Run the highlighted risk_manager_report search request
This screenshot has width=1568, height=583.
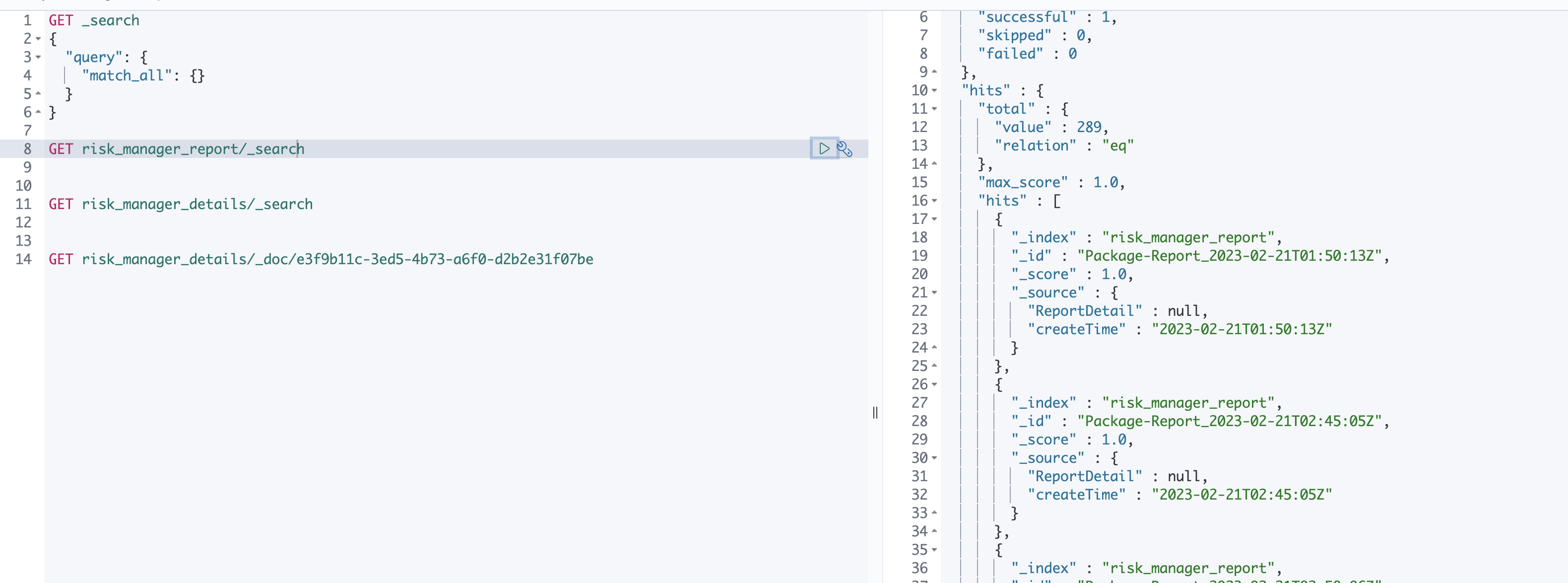click(825, 148)
